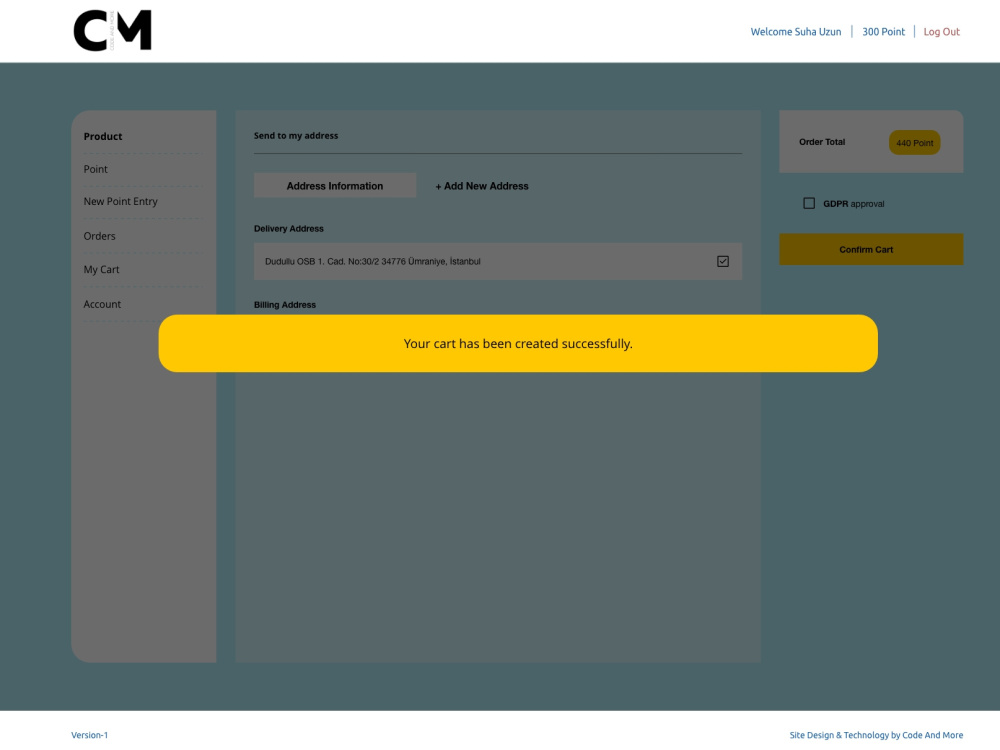The image size is (1000, 750).
Task: Click + Add New Address
Action: [x=482, y=186]
